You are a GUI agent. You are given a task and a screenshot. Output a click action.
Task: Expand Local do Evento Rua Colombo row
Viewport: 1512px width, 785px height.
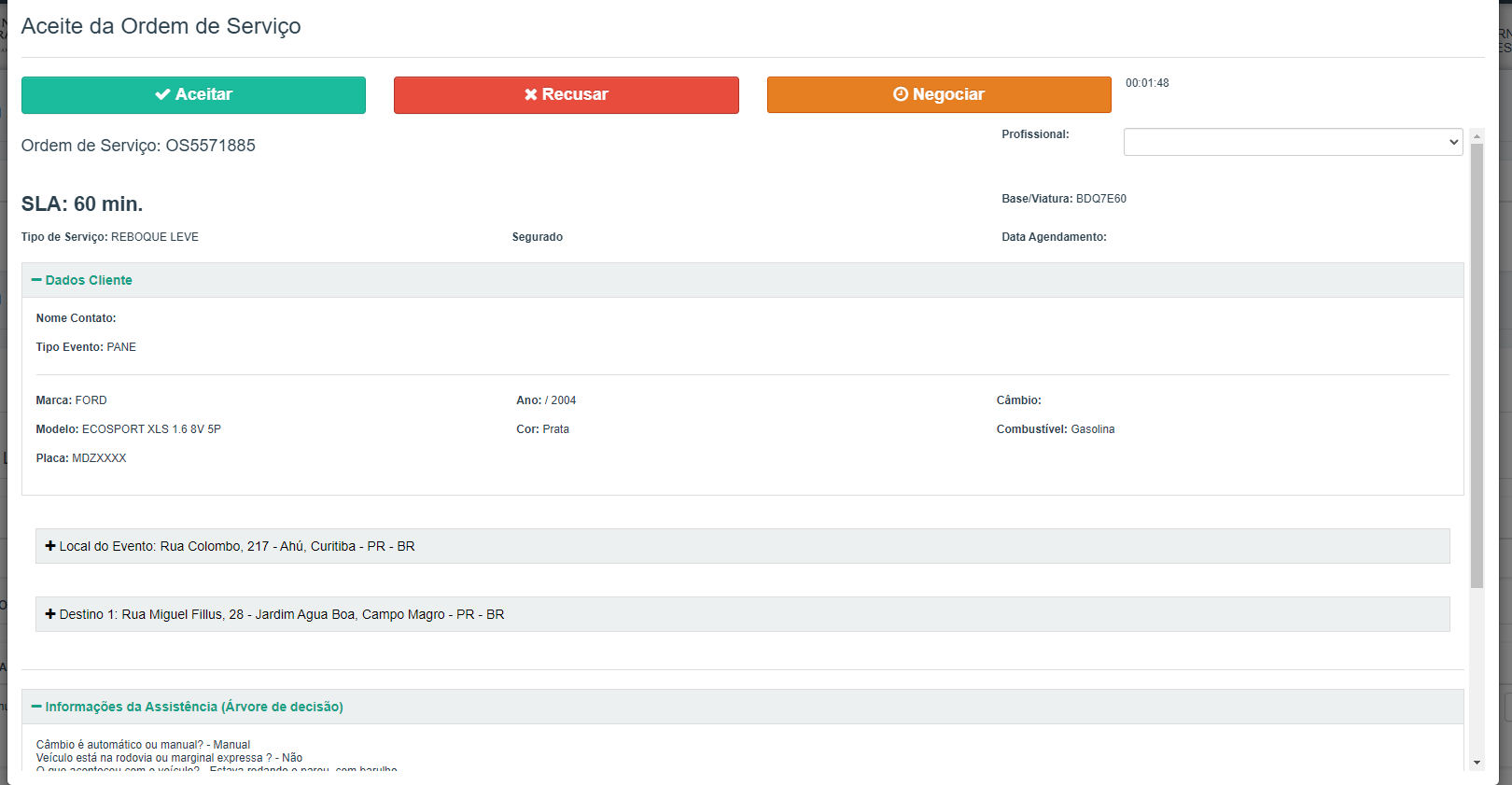coord(743,546)
